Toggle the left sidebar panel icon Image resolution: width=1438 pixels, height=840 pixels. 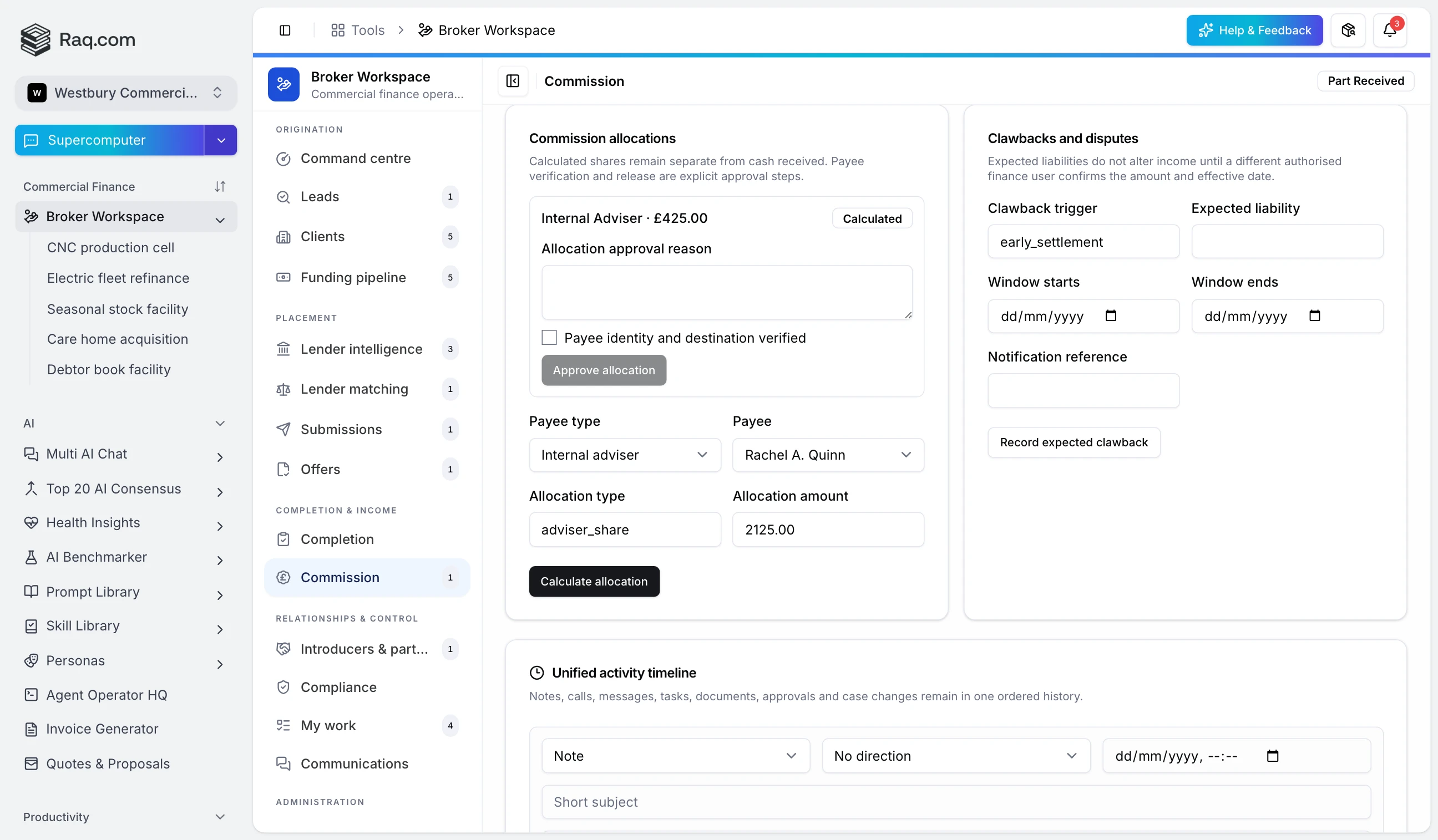(x=285, y=30)
